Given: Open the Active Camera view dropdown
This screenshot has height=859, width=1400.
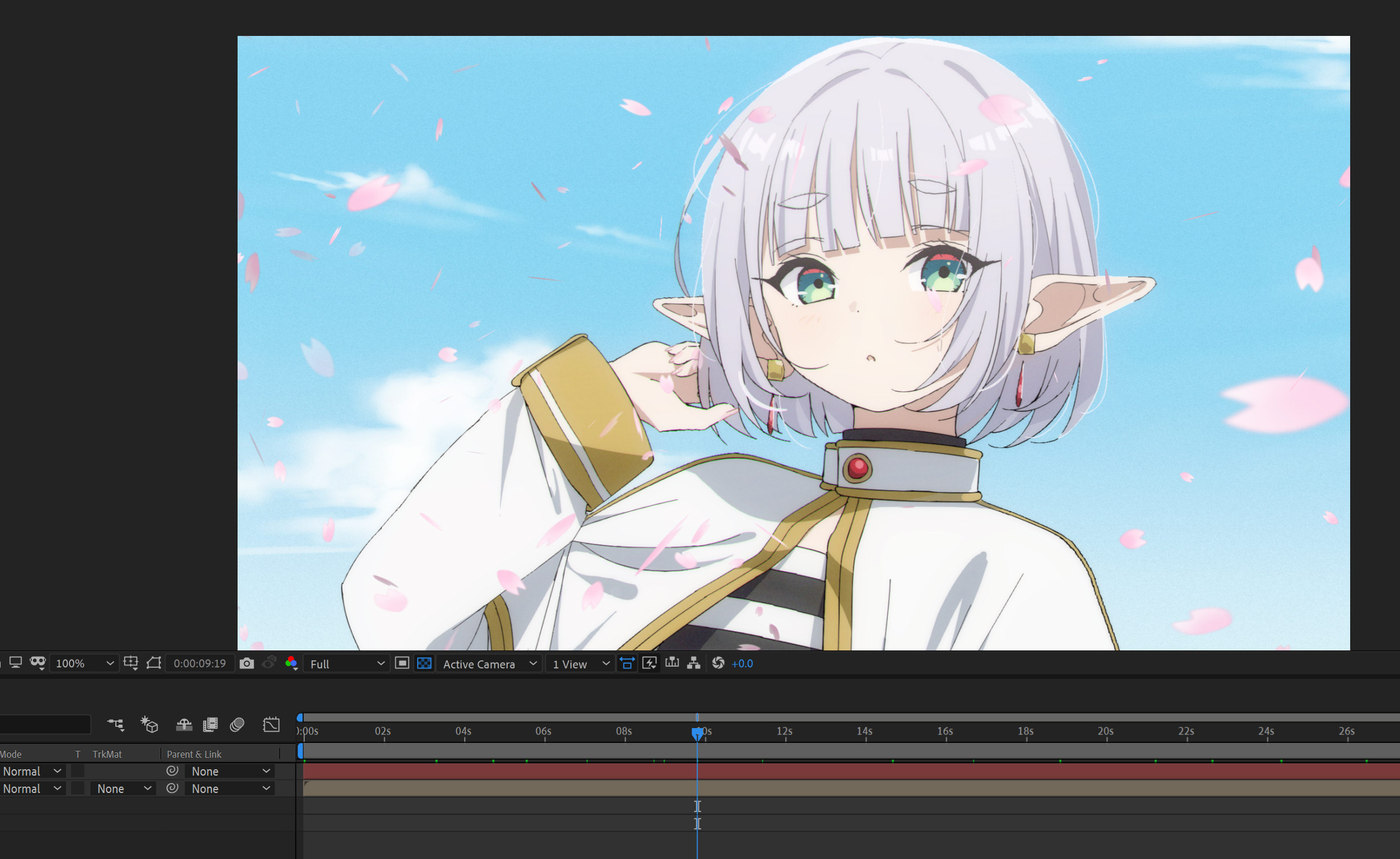Looking at the screenshot, I should (x=490, y=664).
